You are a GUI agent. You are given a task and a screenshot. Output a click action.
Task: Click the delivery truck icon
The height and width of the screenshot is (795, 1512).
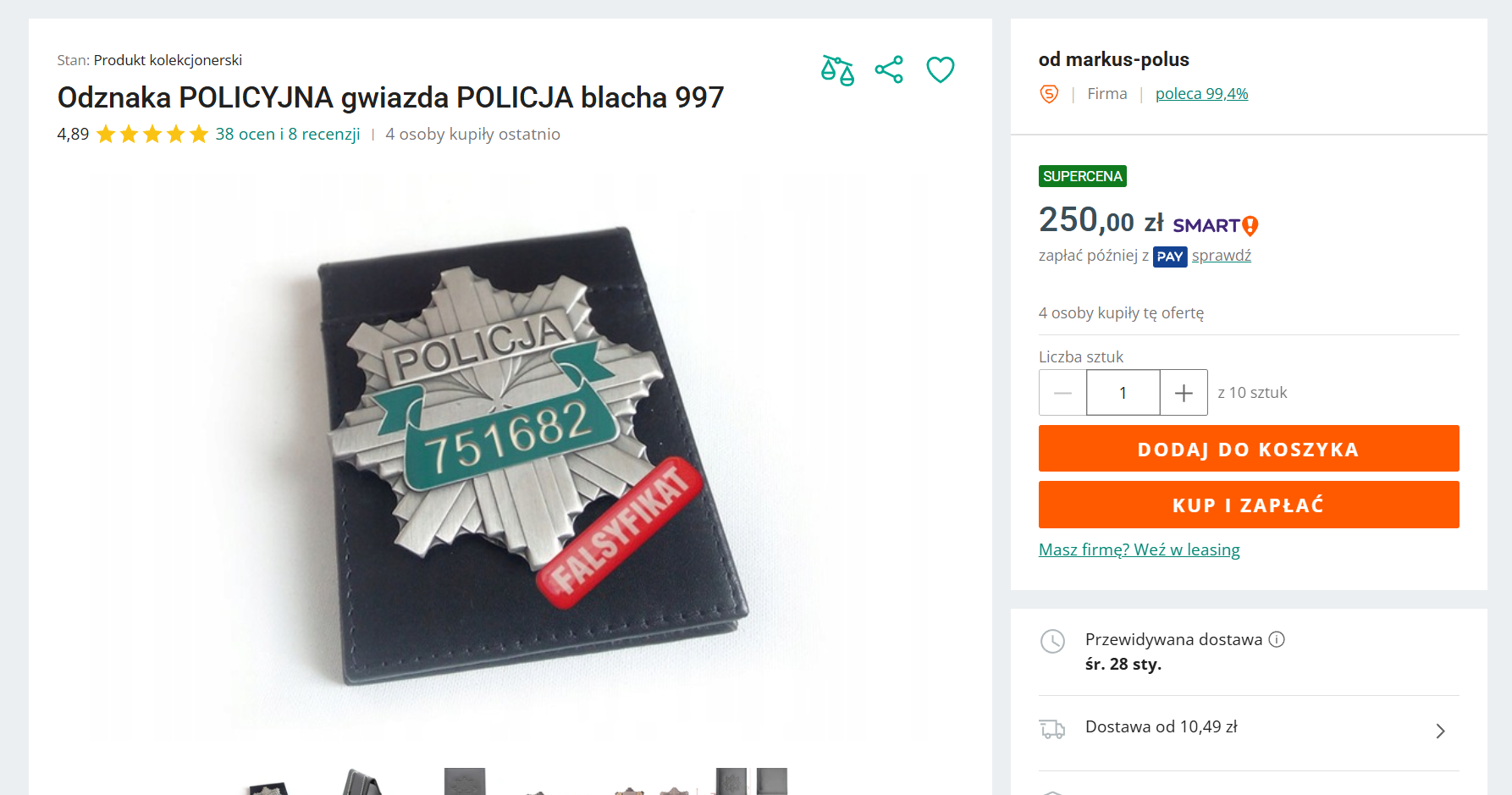pos(1052,729)
